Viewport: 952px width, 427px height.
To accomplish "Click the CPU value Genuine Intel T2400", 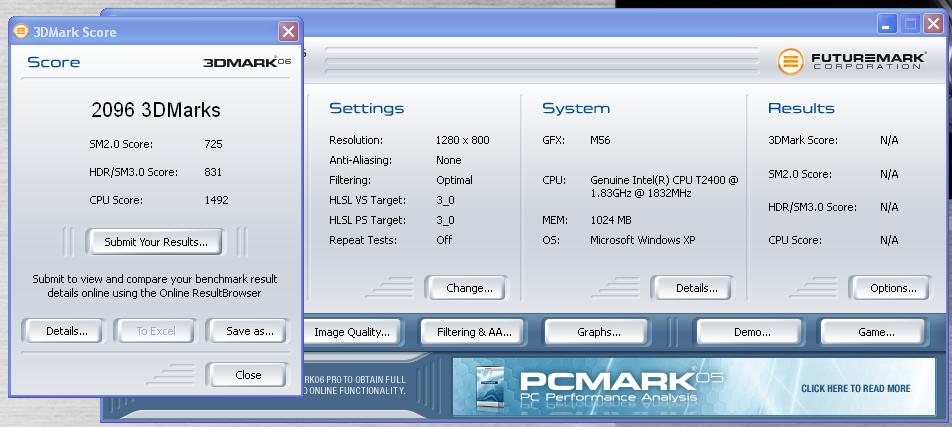I will (664, 186).
